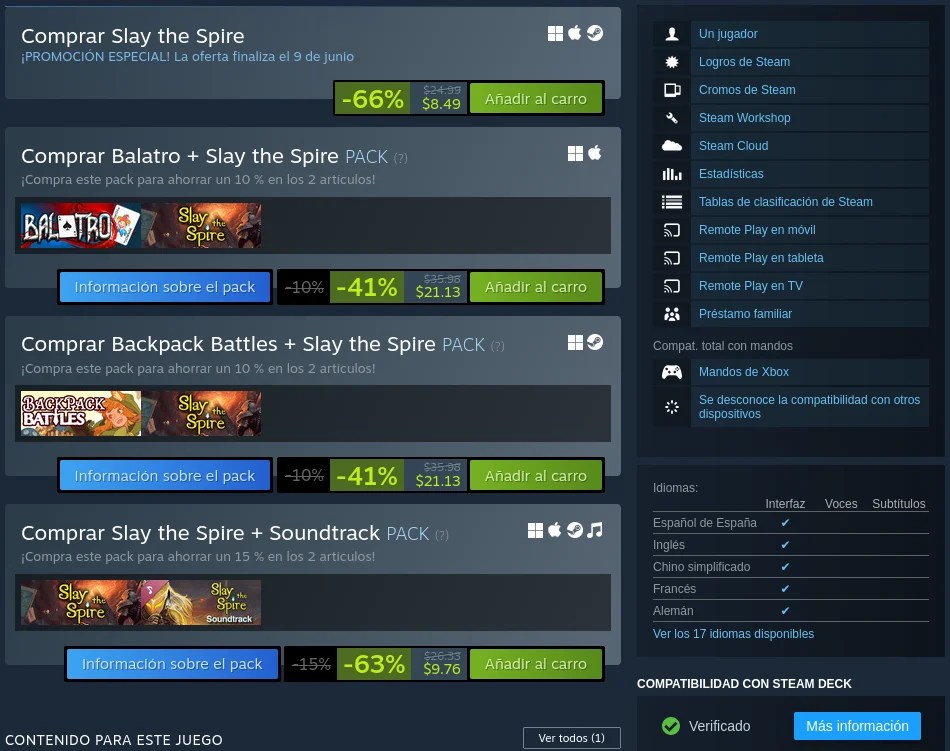Open pack info for Soundtrack bundle
This screenshot has height=751, width=950.
(x=172, y=664)
